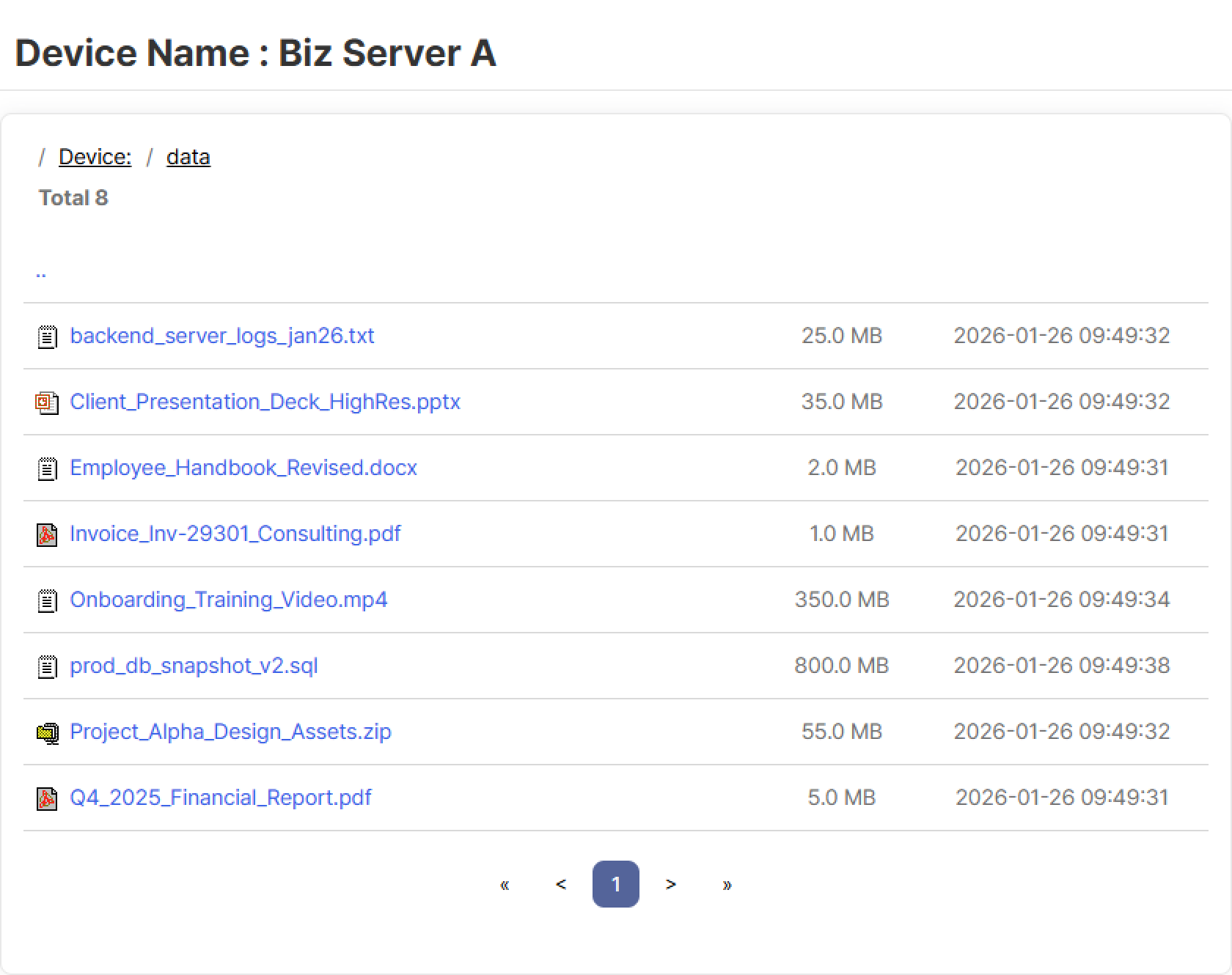The image size is (1232, 975).
Task: Click the text file icon beside backend_server_logs_jan26.txt
Action: point(47,336)
